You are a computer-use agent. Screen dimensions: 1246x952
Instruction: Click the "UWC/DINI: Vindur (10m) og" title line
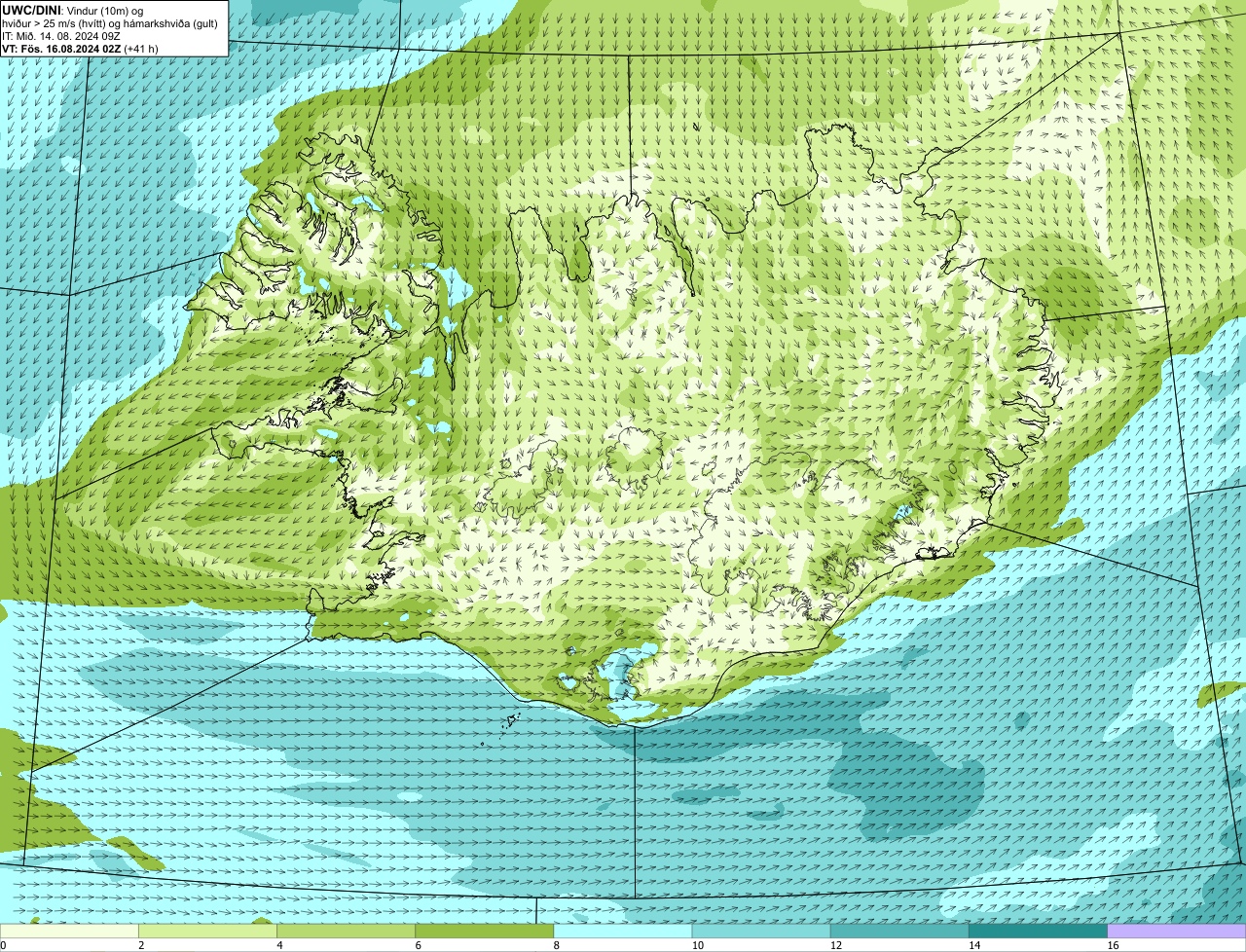(x=72, y=10)
